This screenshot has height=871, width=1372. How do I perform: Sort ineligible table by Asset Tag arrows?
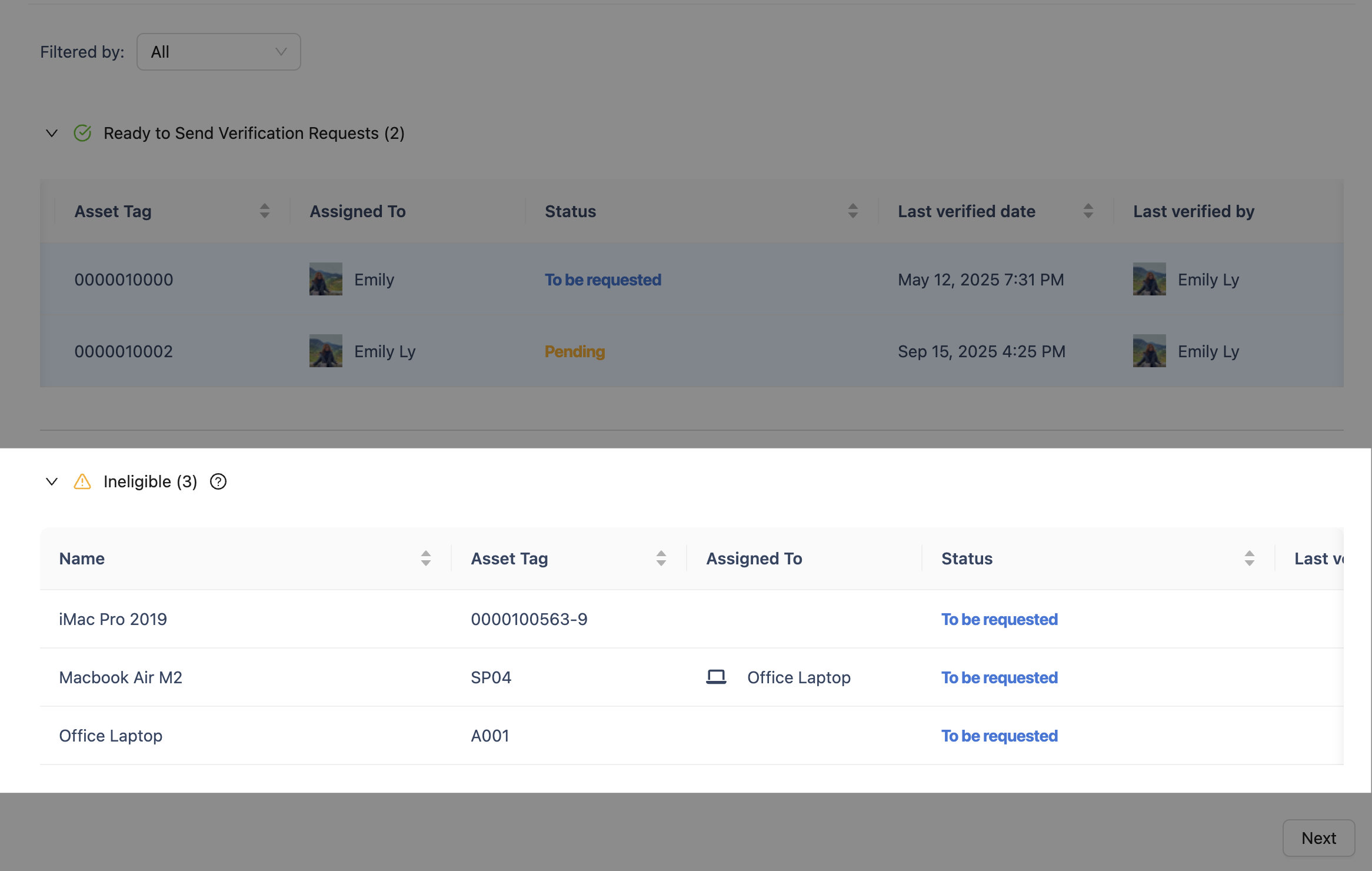(x=661, y=558)
